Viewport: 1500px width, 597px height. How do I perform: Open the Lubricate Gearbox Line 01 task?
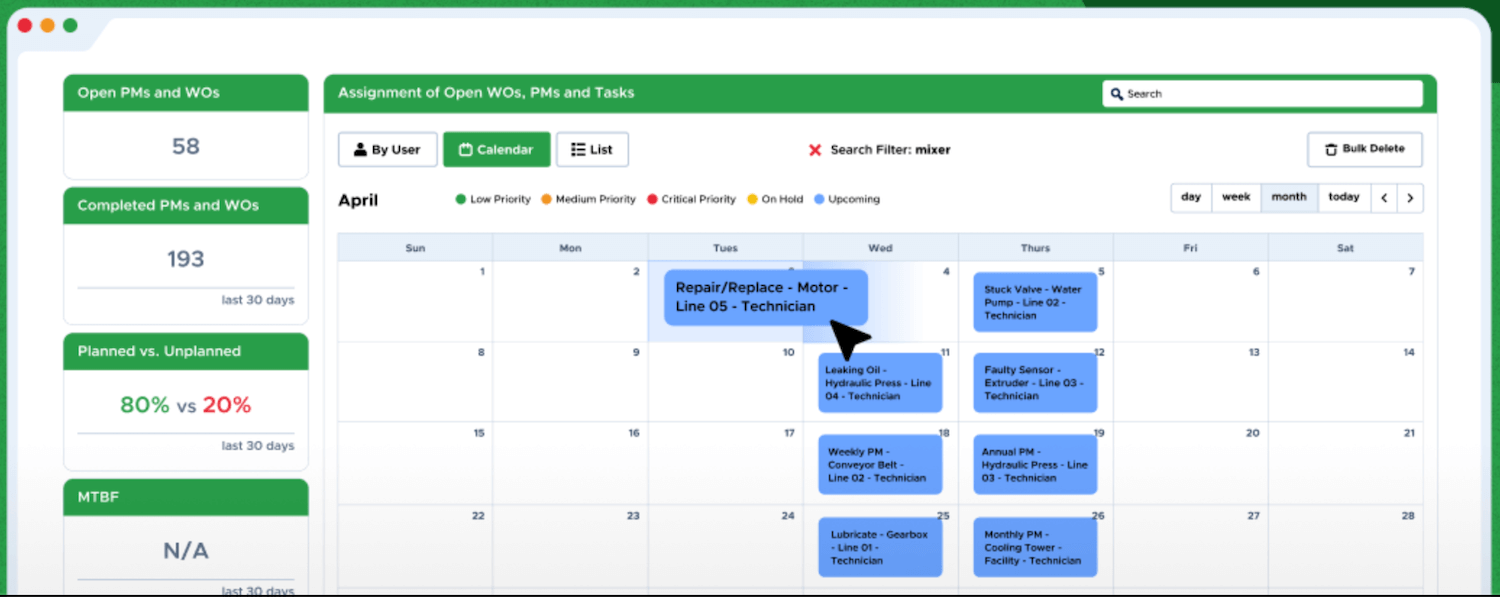[x=880, y=547]
